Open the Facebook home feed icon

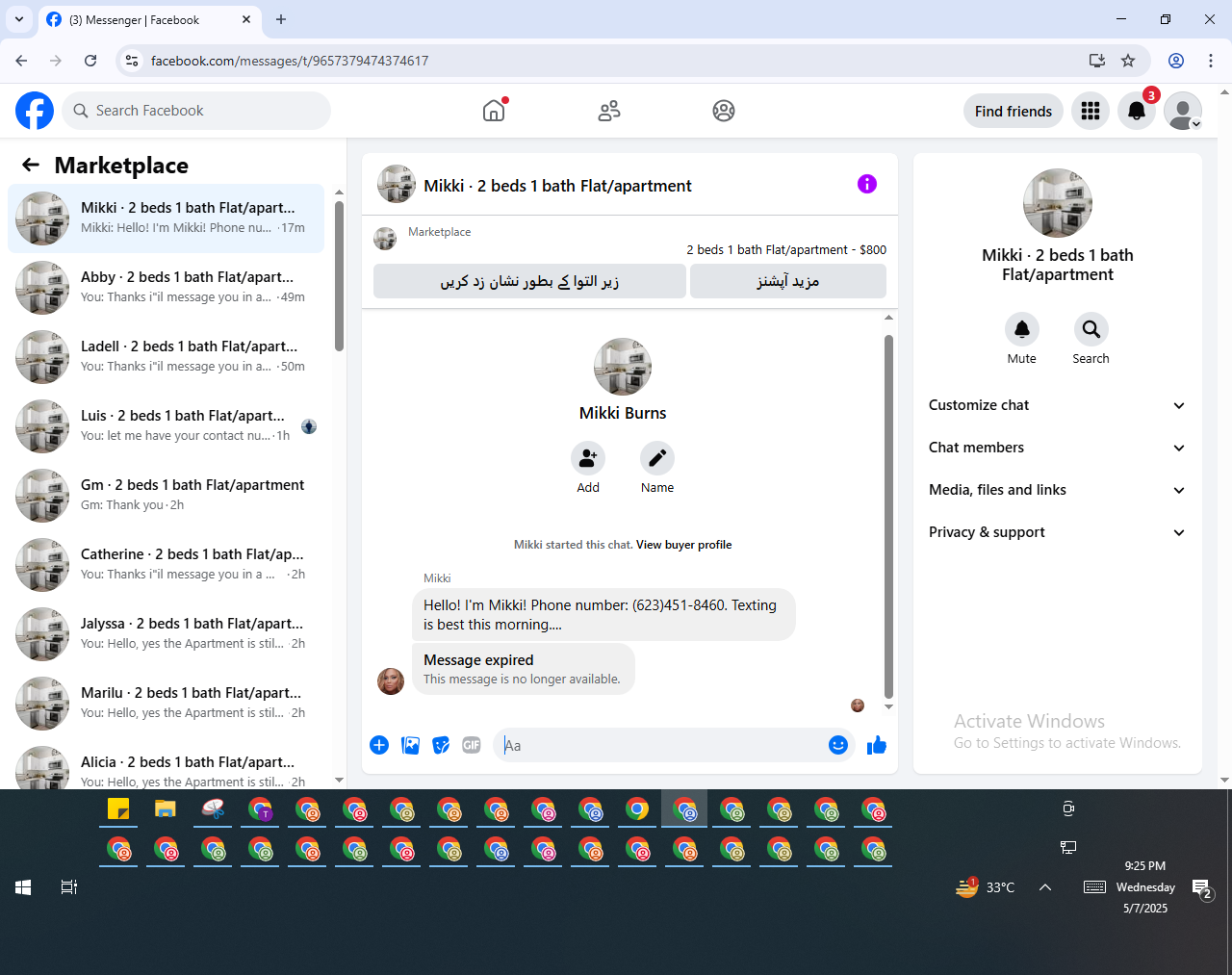click(494, 111)
